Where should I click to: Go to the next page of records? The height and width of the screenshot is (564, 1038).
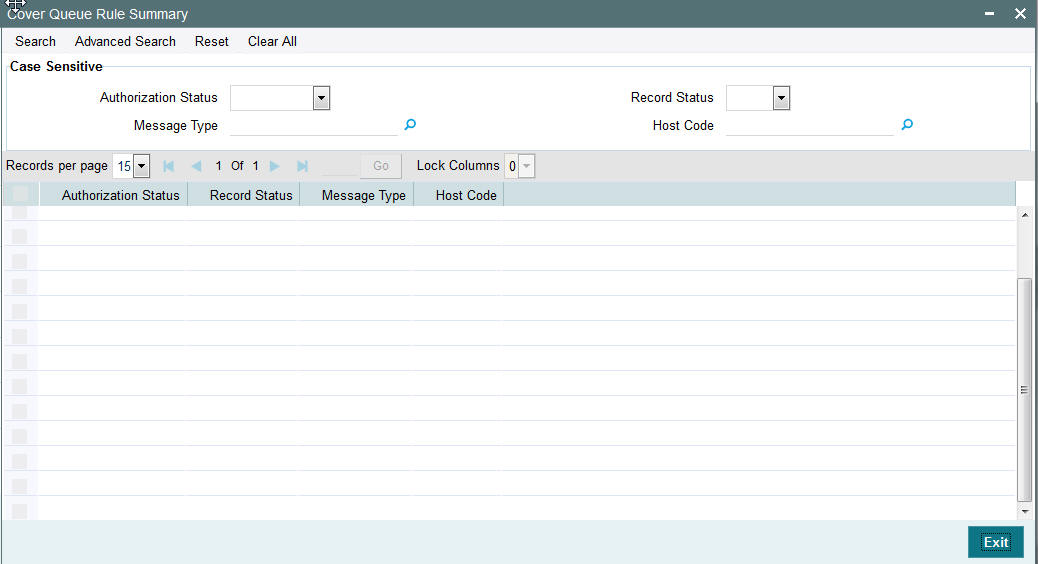[274, 166]
